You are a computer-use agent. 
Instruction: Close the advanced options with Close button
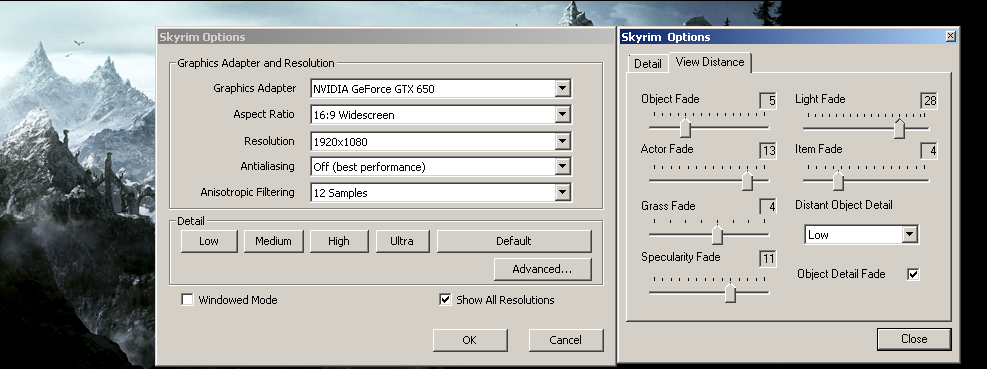point(914,339)
